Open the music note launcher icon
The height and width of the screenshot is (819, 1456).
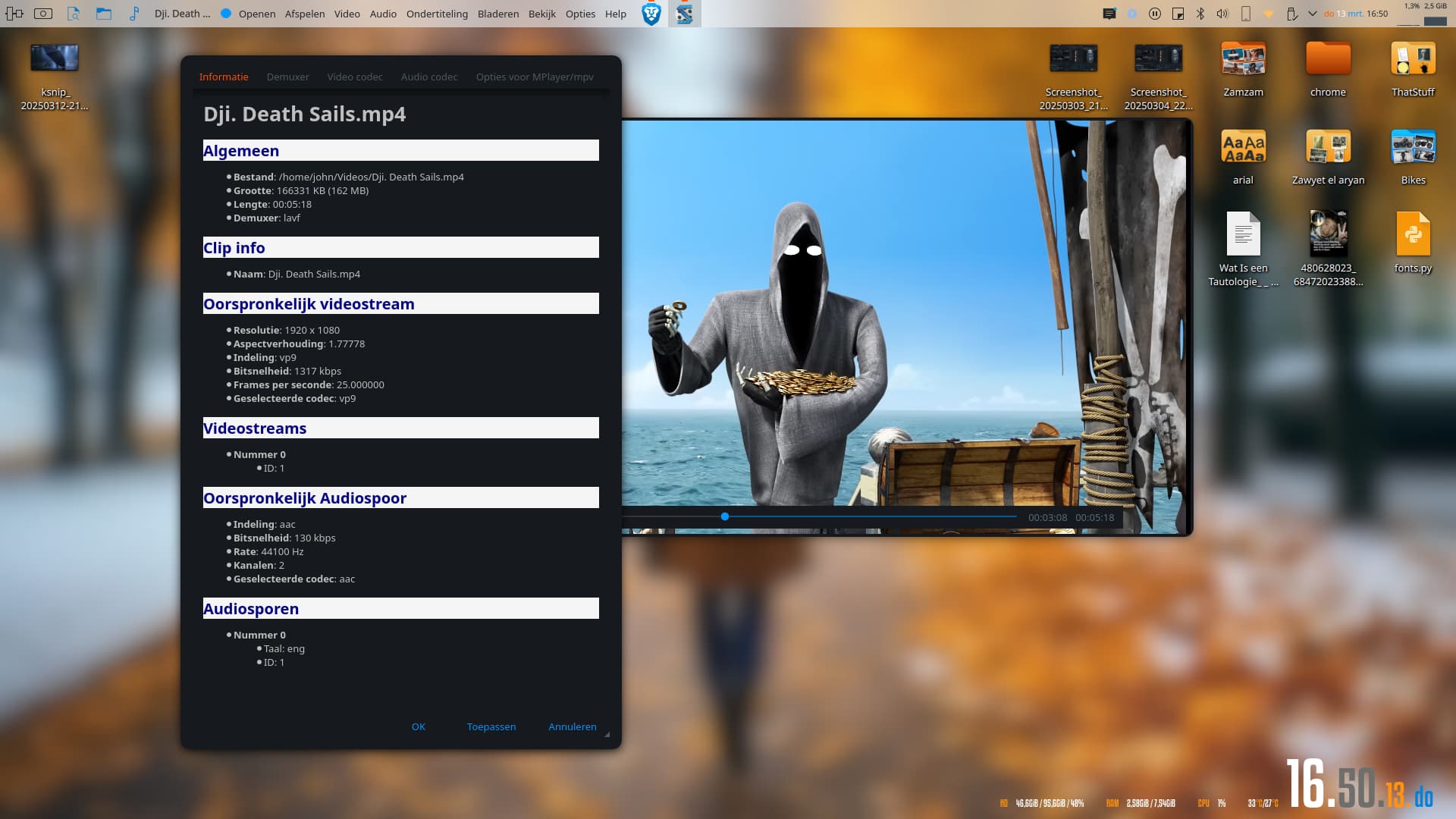(134, 14)
